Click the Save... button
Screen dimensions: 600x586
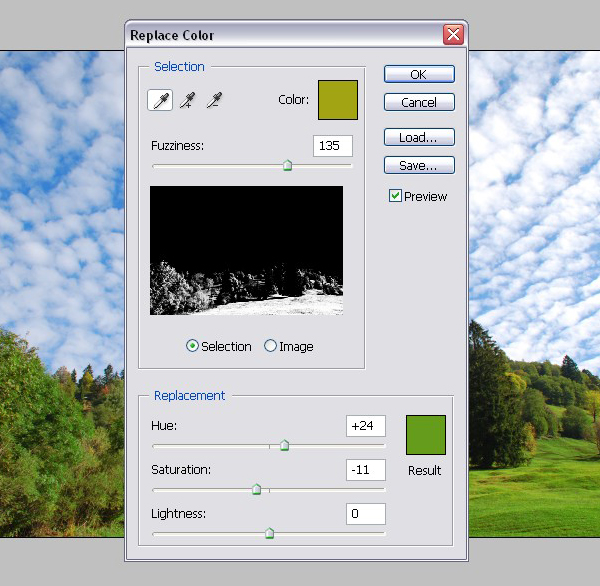[419, 165]
